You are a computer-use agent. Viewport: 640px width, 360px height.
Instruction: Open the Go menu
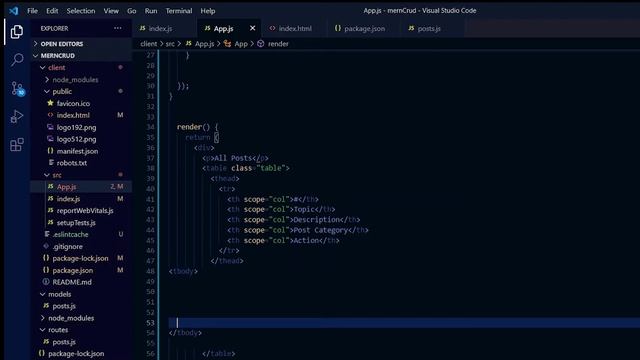(131, 11)
